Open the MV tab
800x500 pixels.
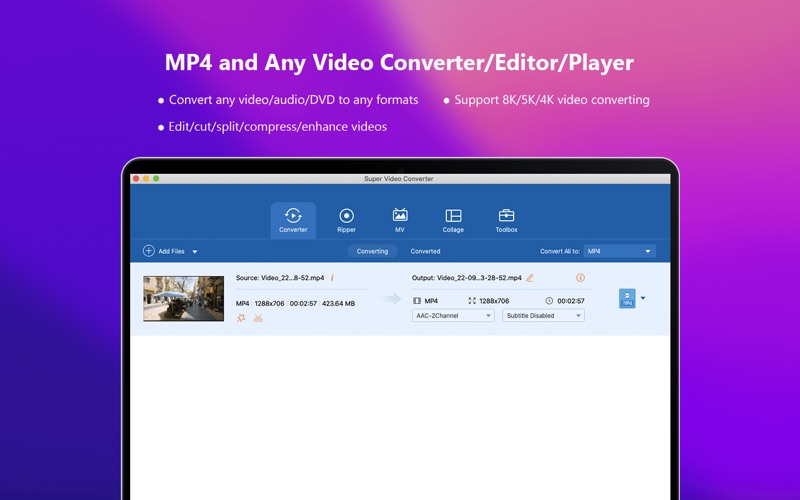tap(400, 220)
